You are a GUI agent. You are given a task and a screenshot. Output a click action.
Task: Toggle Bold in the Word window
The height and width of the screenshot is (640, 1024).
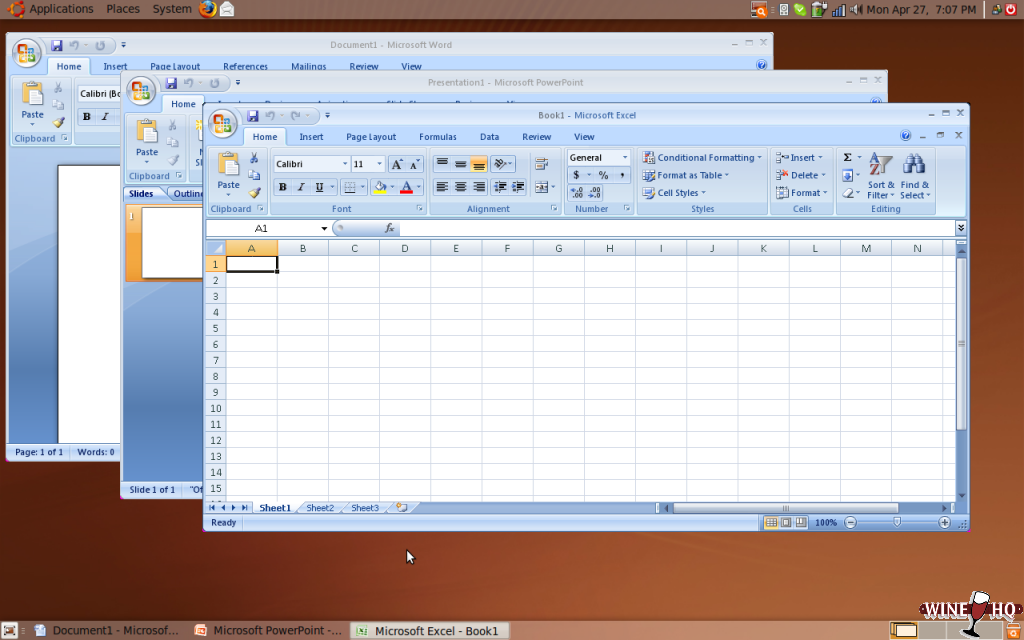[86, 117]
